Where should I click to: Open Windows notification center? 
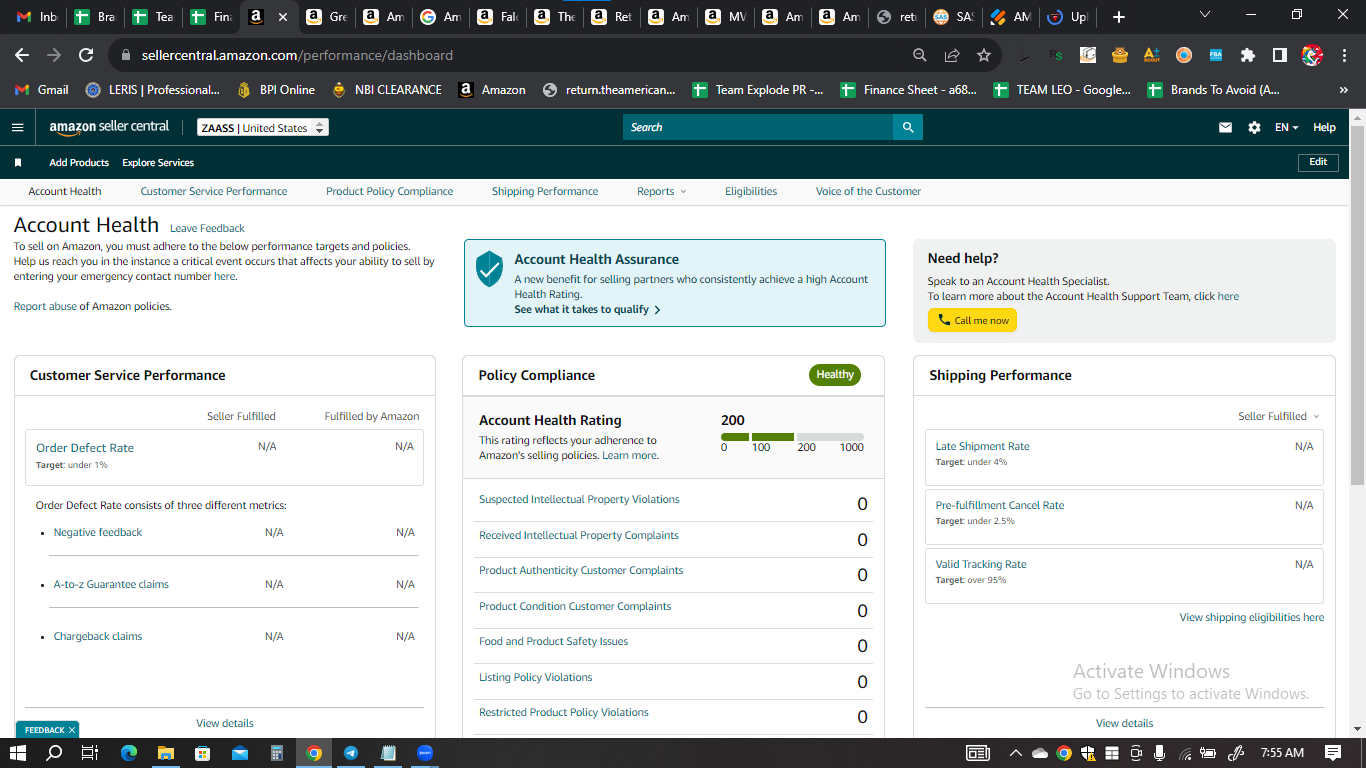(x=1333, y=753)
